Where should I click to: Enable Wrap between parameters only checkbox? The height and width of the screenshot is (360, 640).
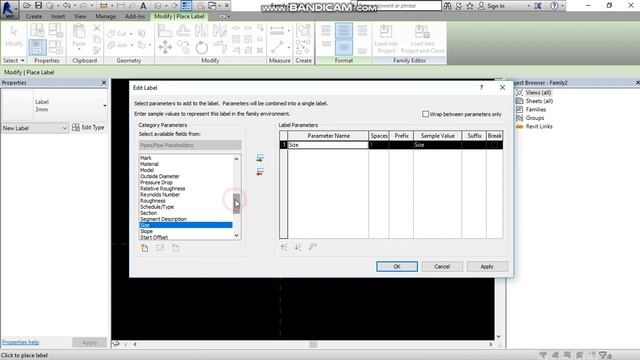click(425, 114)
